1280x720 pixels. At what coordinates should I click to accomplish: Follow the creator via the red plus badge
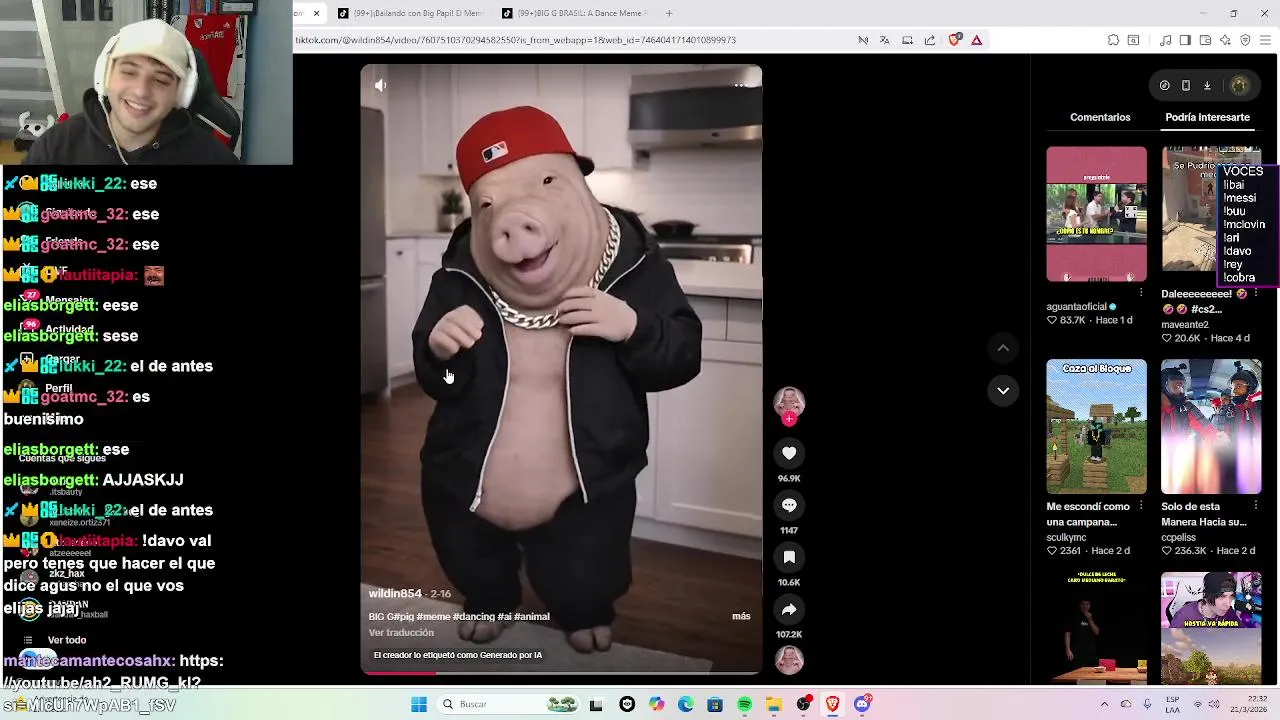coord(789,419)
